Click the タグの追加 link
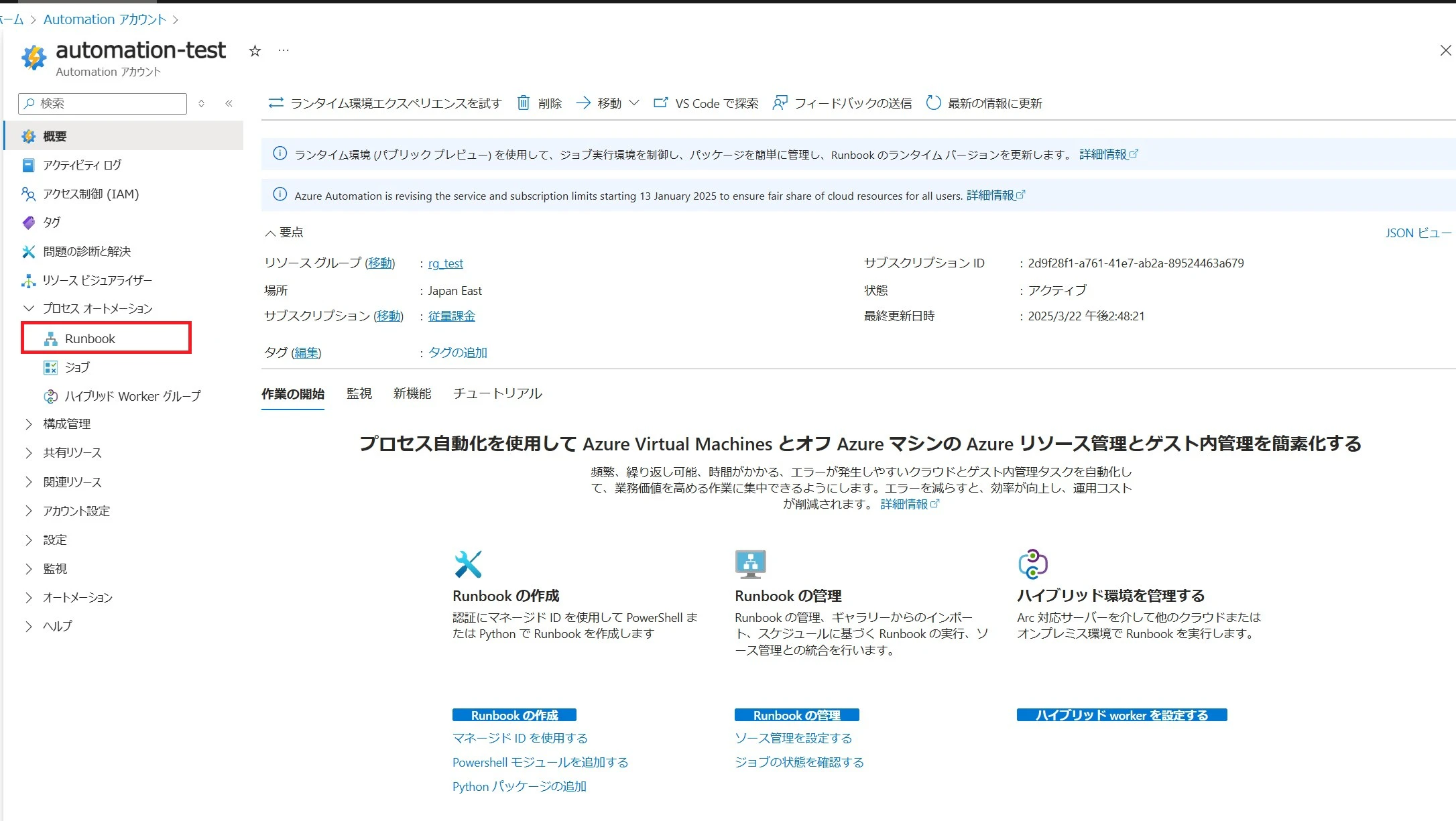The height and width of the screenshot is (821, 1456). [x=458, y=353]
